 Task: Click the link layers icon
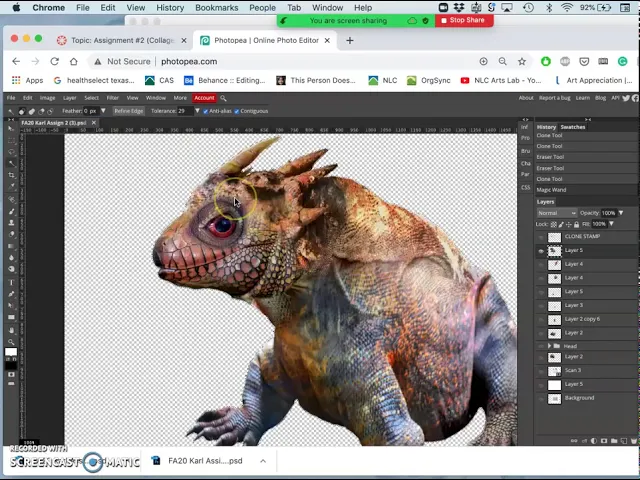pyautogui.click(x=573, y=441)
